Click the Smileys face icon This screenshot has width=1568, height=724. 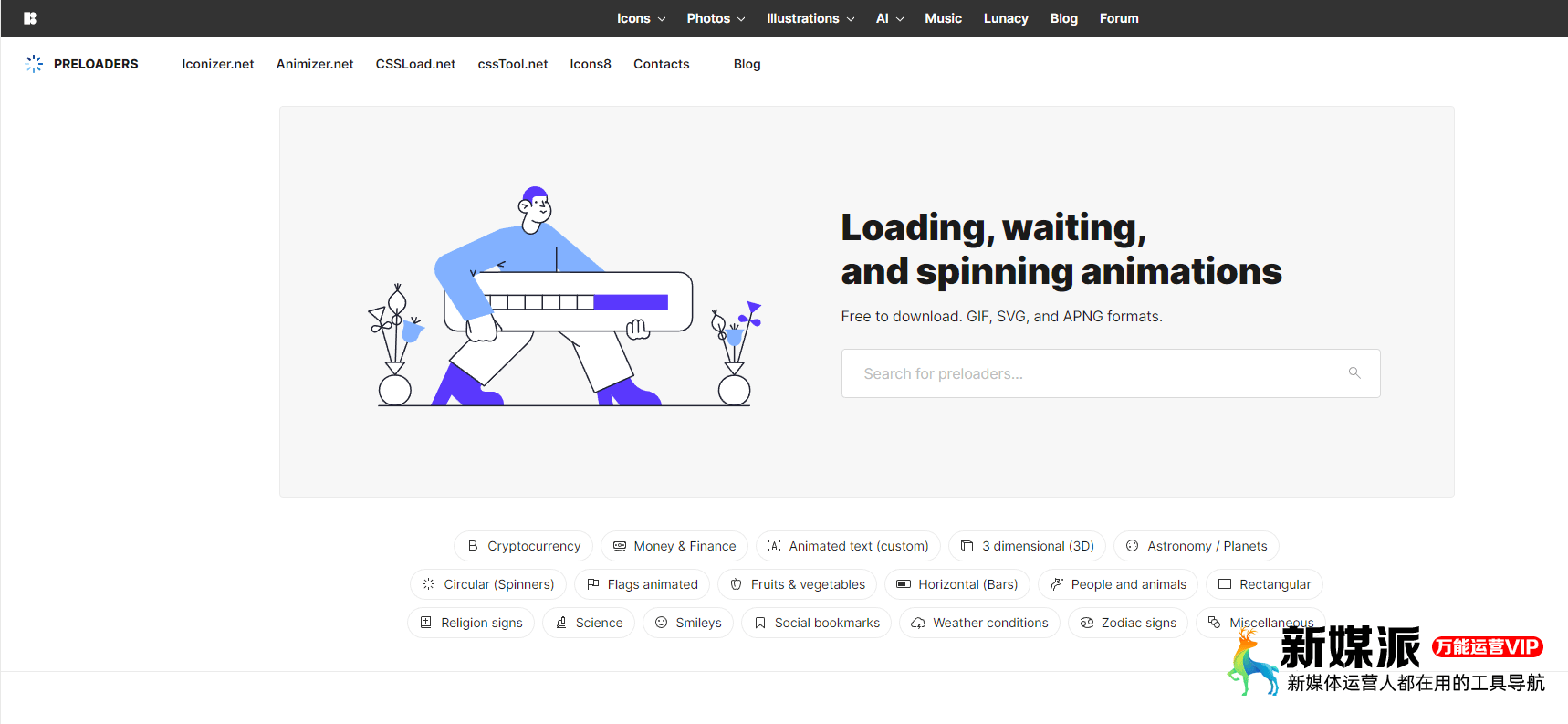point(662,623)
